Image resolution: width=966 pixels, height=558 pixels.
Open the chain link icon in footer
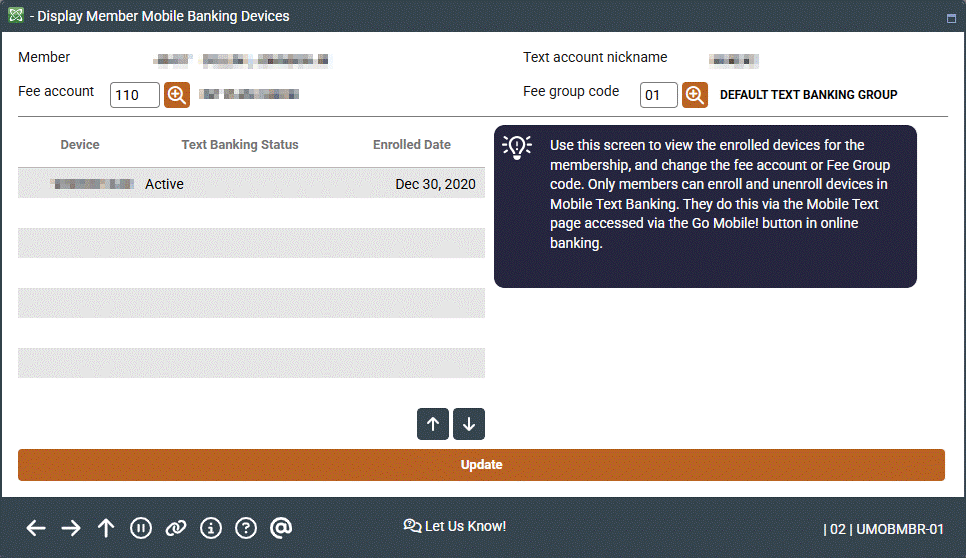pyautogui.click(x=176, y=528)
